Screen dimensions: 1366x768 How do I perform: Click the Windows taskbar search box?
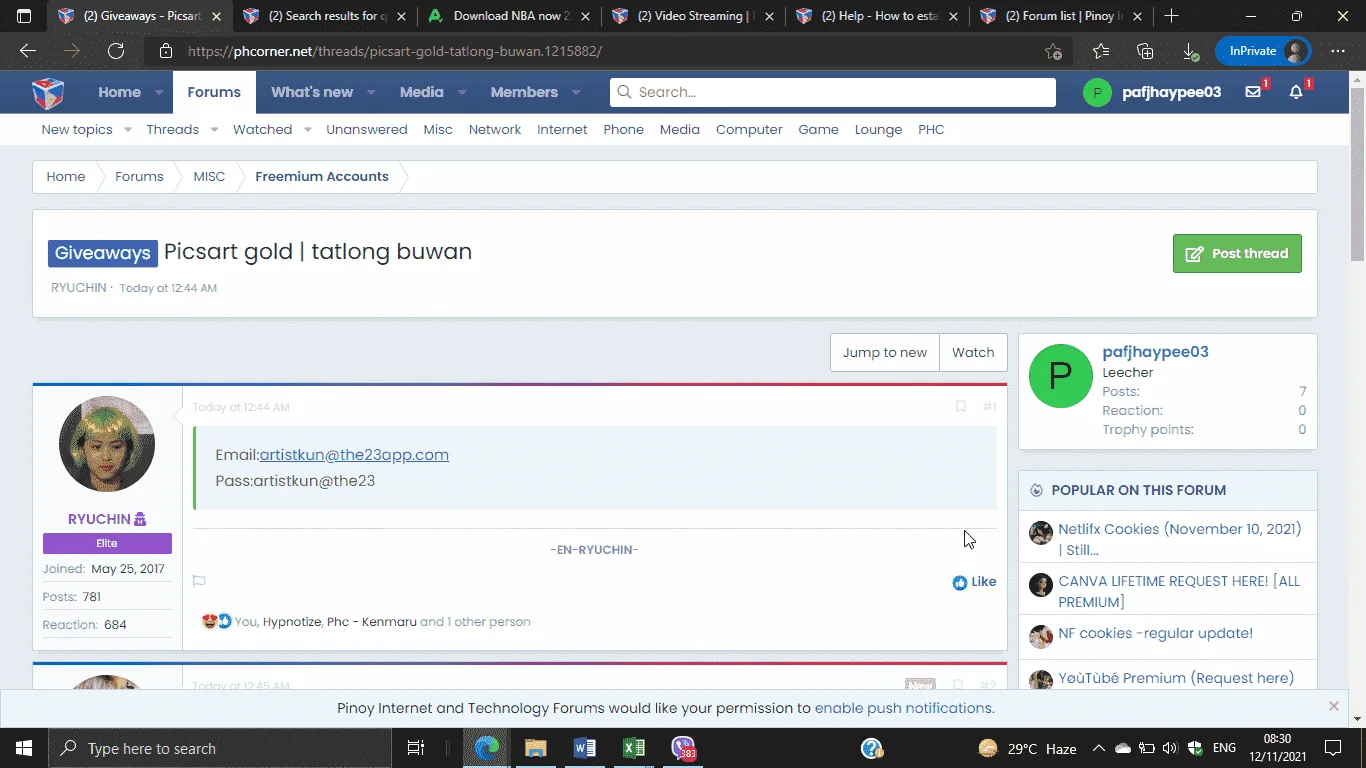(x=219, y=748)
